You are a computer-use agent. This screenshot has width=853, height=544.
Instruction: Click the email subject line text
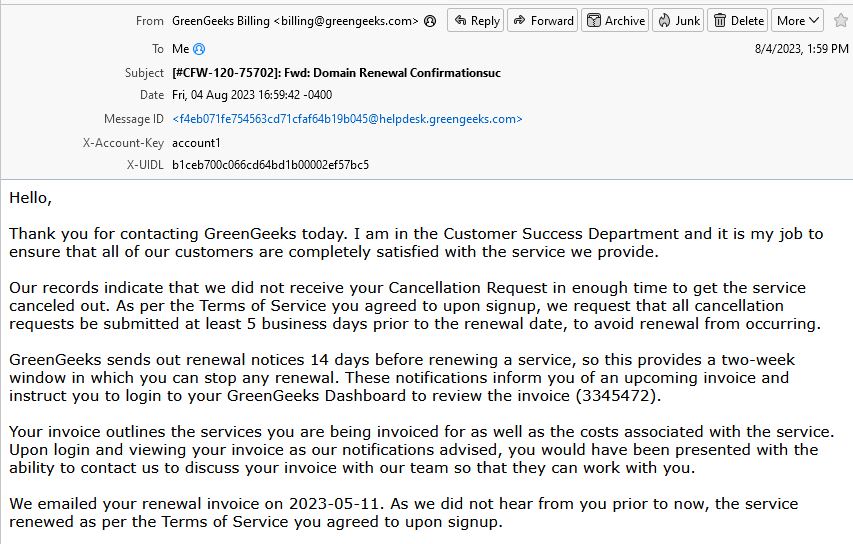click(x=336, y=73)
